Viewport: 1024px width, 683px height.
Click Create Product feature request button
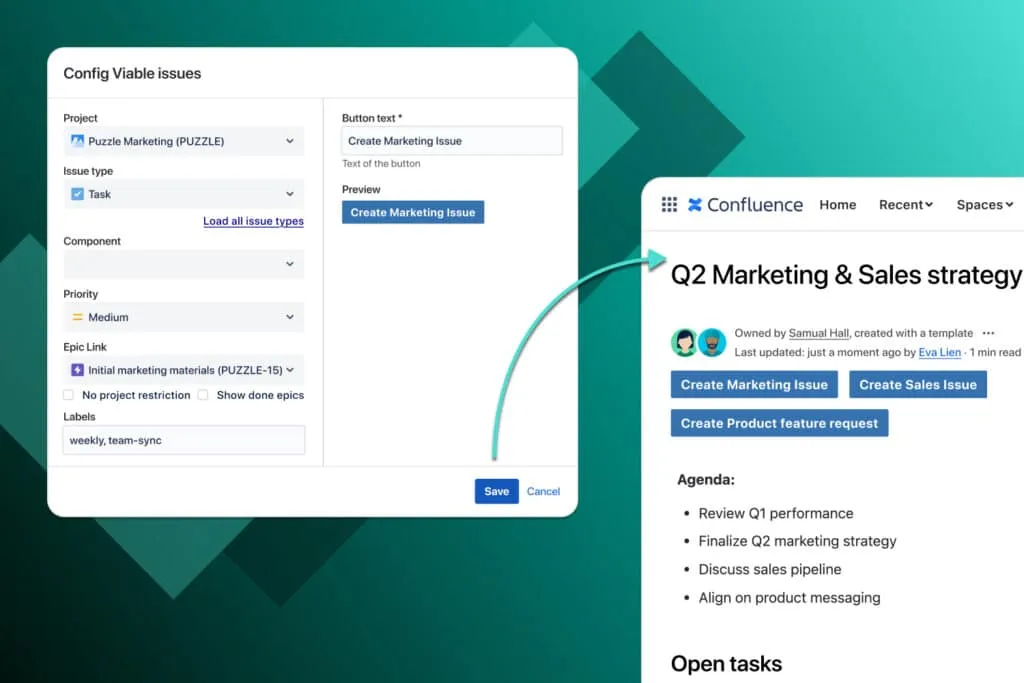coord(779,423)
